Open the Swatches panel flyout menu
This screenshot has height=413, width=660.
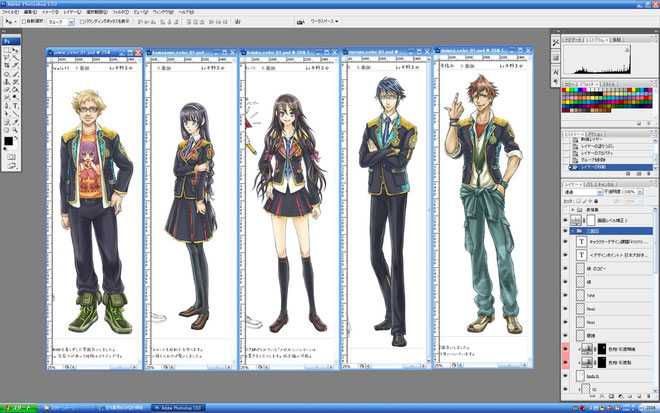pyautogui.click(x=654, y=85)
